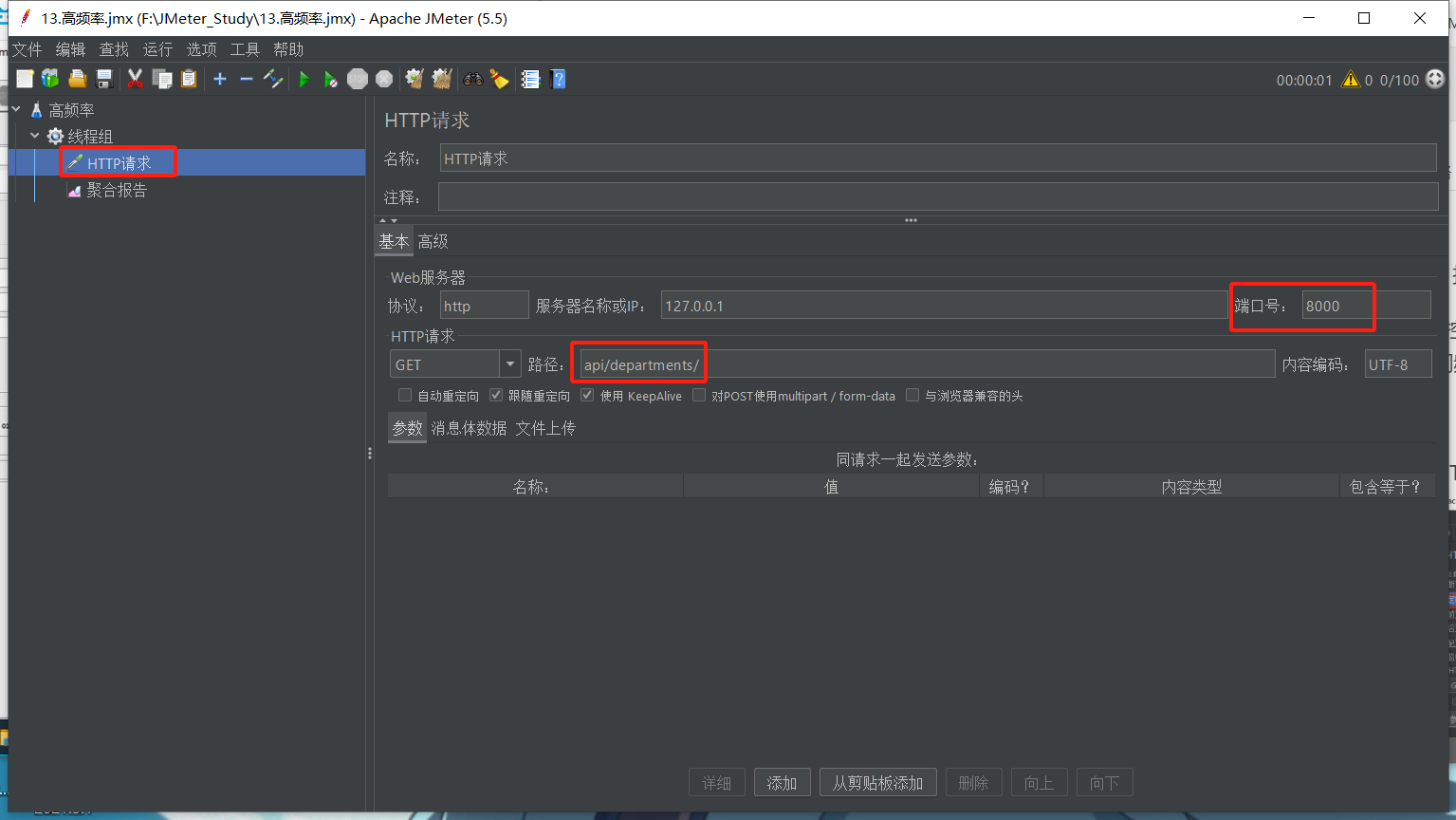This screenshot has height=820, width=1456.
Task: Expand all nodes with plus icon
Action: coord(220,79)
